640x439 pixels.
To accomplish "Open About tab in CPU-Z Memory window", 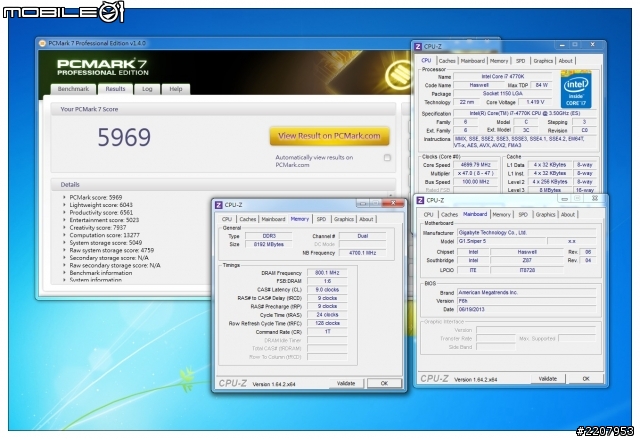I will [x=366, y=219].
